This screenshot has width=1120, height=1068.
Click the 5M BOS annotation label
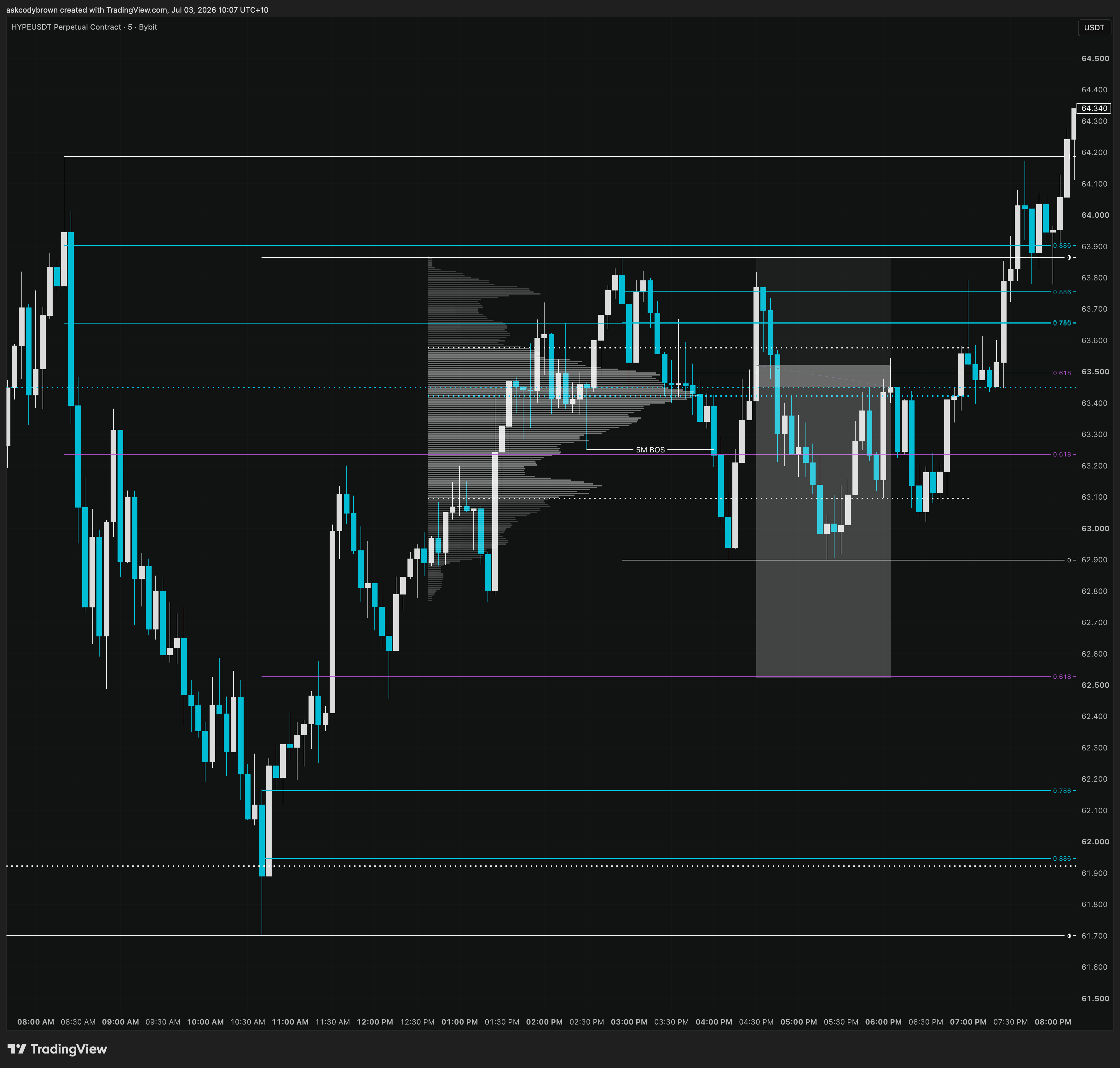click(650, 450)
